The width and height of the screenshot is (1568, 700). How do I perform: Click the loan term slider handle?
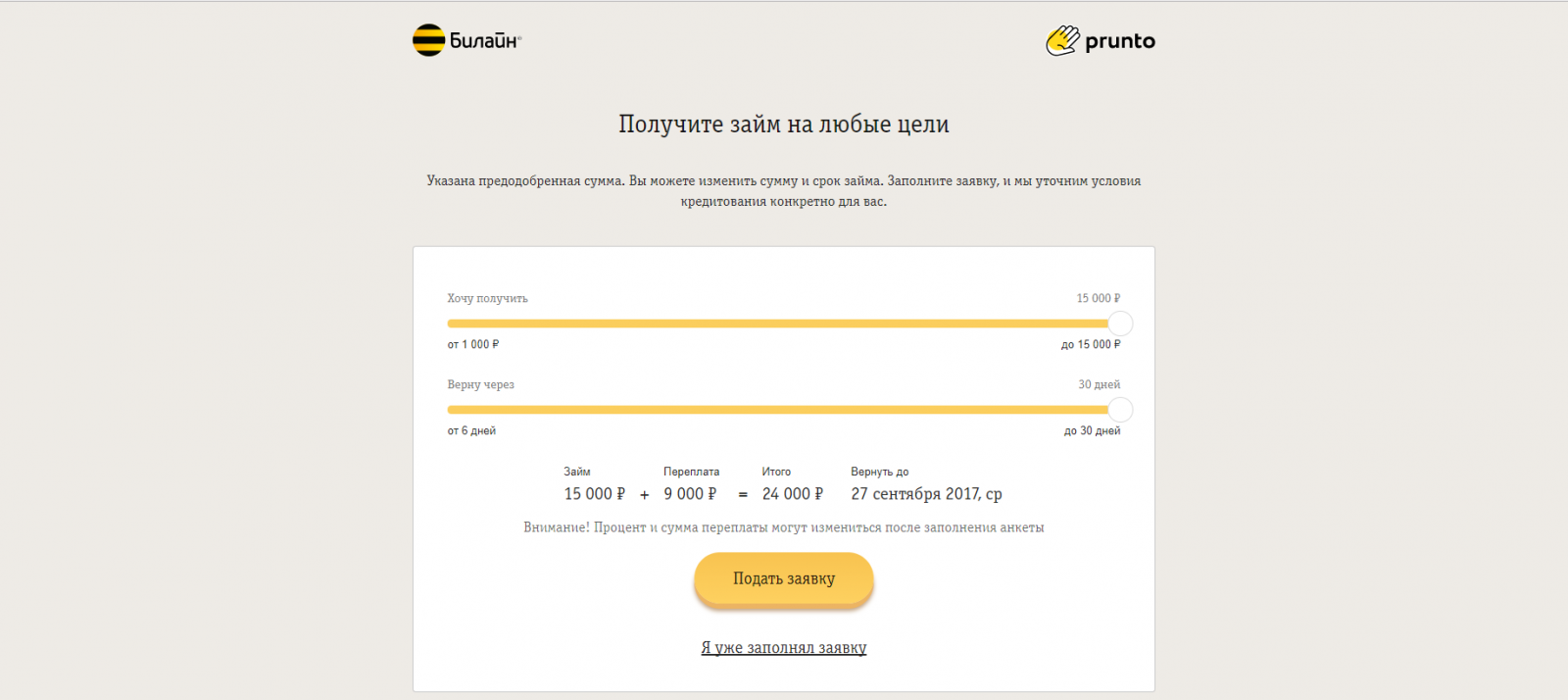(1120, 410)
